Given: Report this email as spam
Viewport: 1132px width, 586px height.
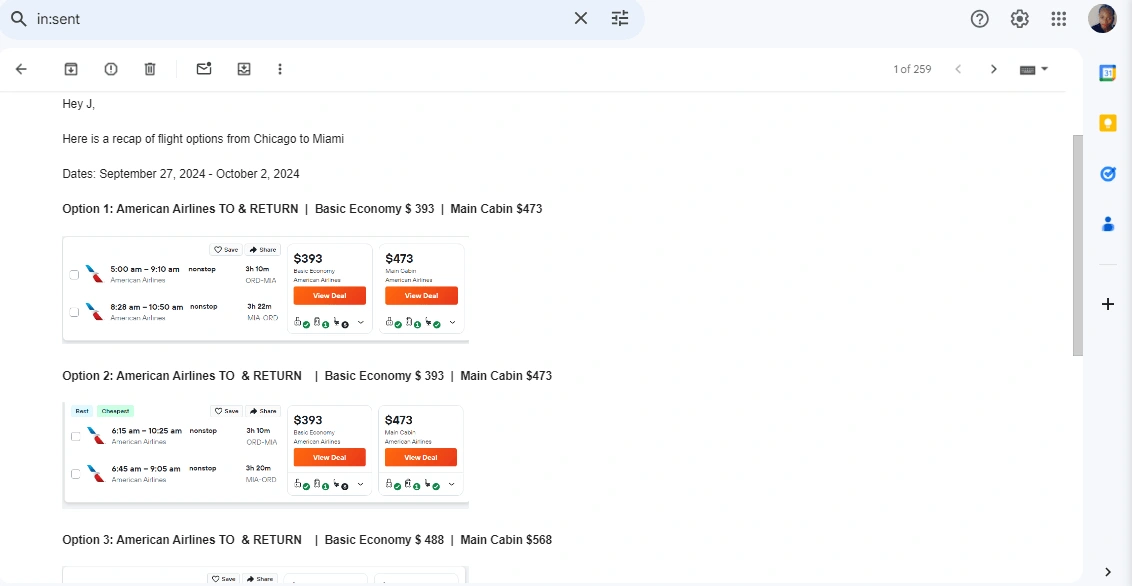Looking at the screenshot, I should tap(110, 69).
